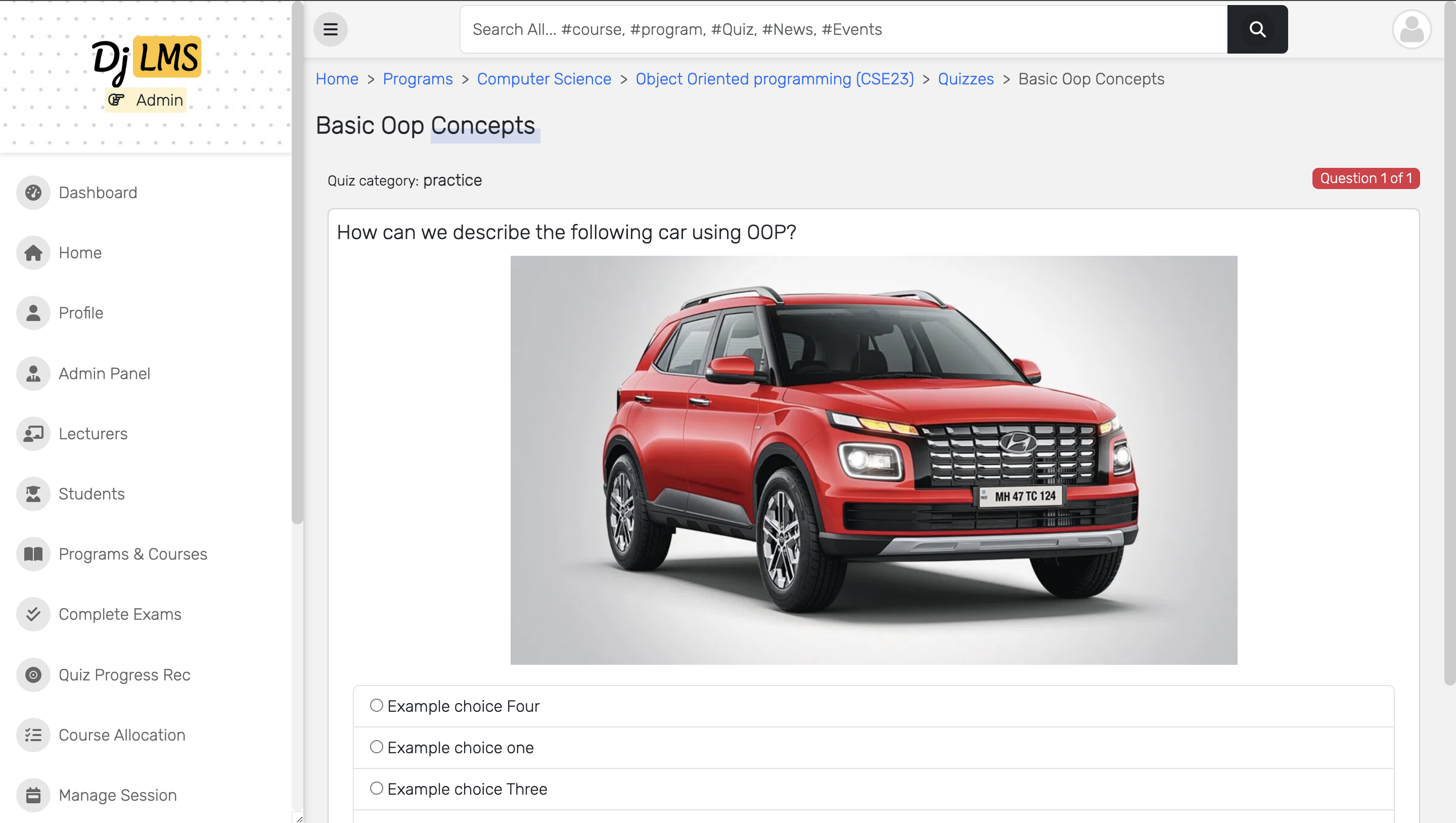The height and width of the screenshot is (823, 1456).
Task: Click the search magnifier button
Action: click(x=1257, y=29)
